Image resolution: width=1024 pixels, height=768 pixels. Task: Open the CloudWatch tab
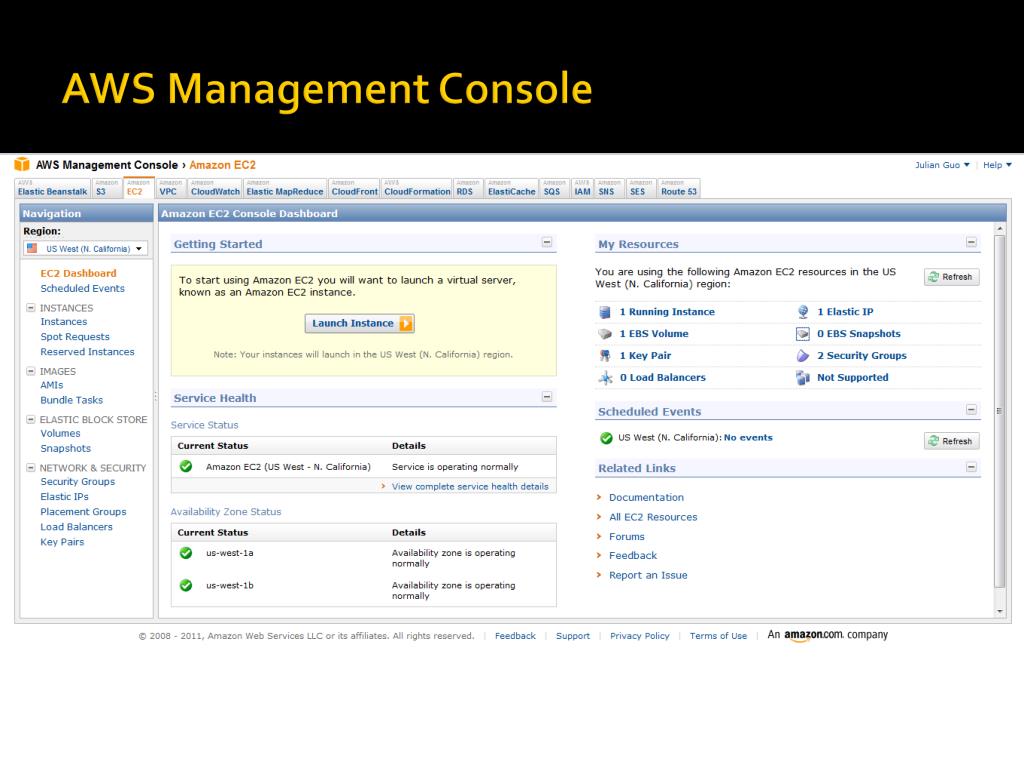click(216, 189)
